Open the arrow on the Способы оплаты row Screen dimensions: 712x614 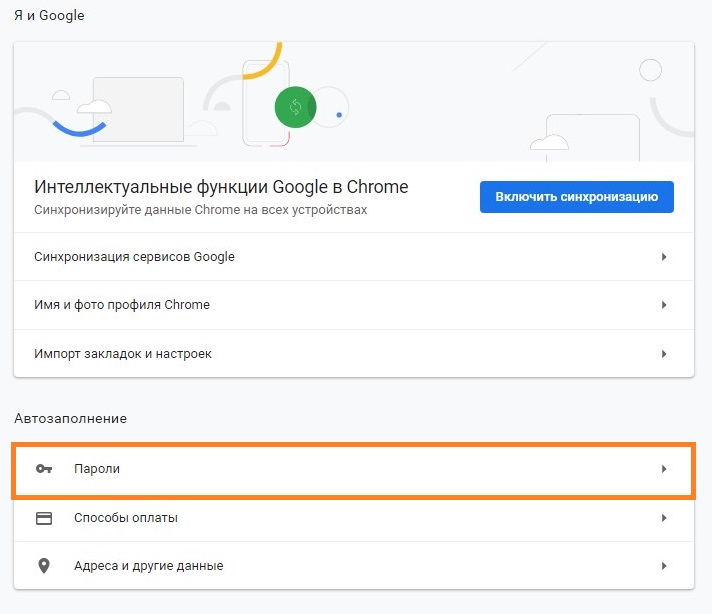[664, 518]
